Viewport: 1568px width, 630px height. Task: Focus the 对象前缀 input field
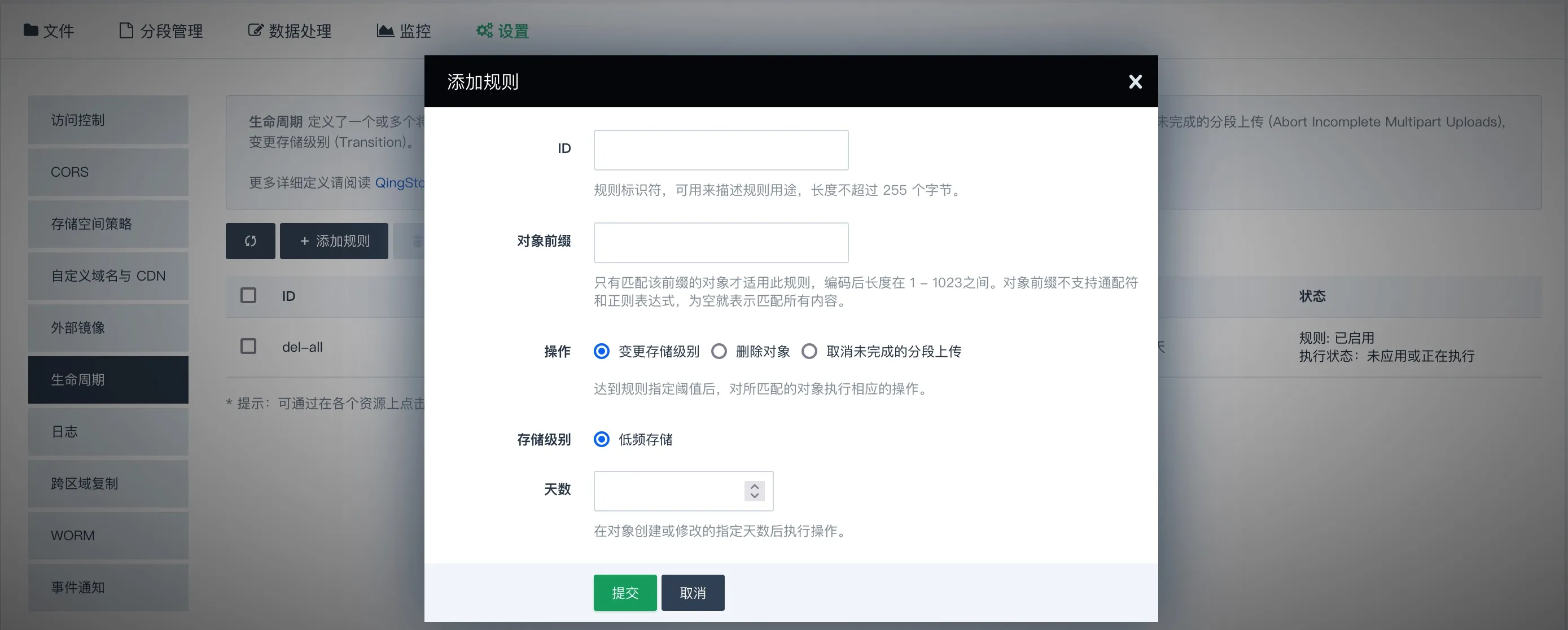pyautogui.click(x=721, y=242)
